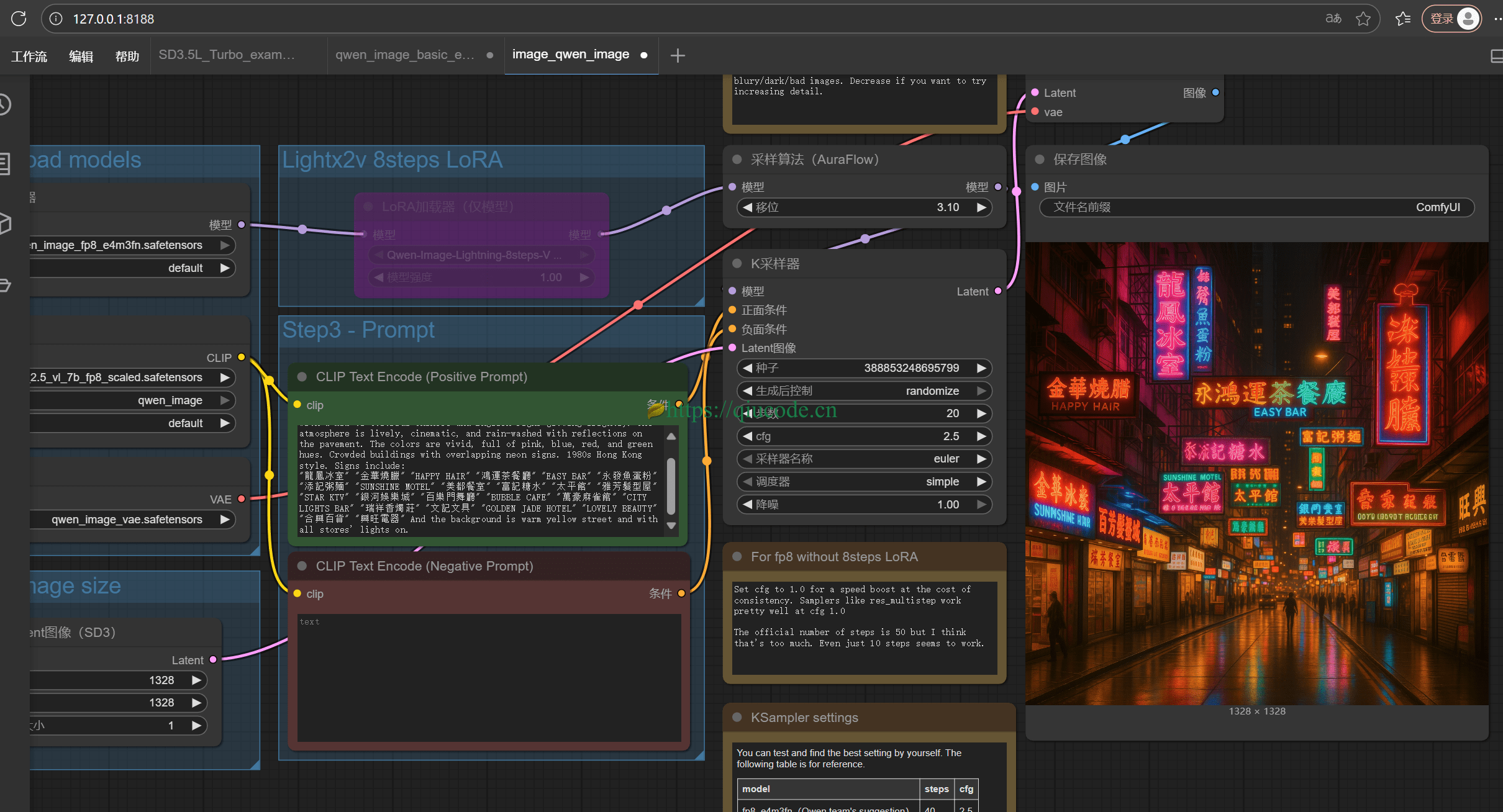Viewport: 1503px width, 812px height.
Task: Collapse the KSampler settings note
Action: 737,718
